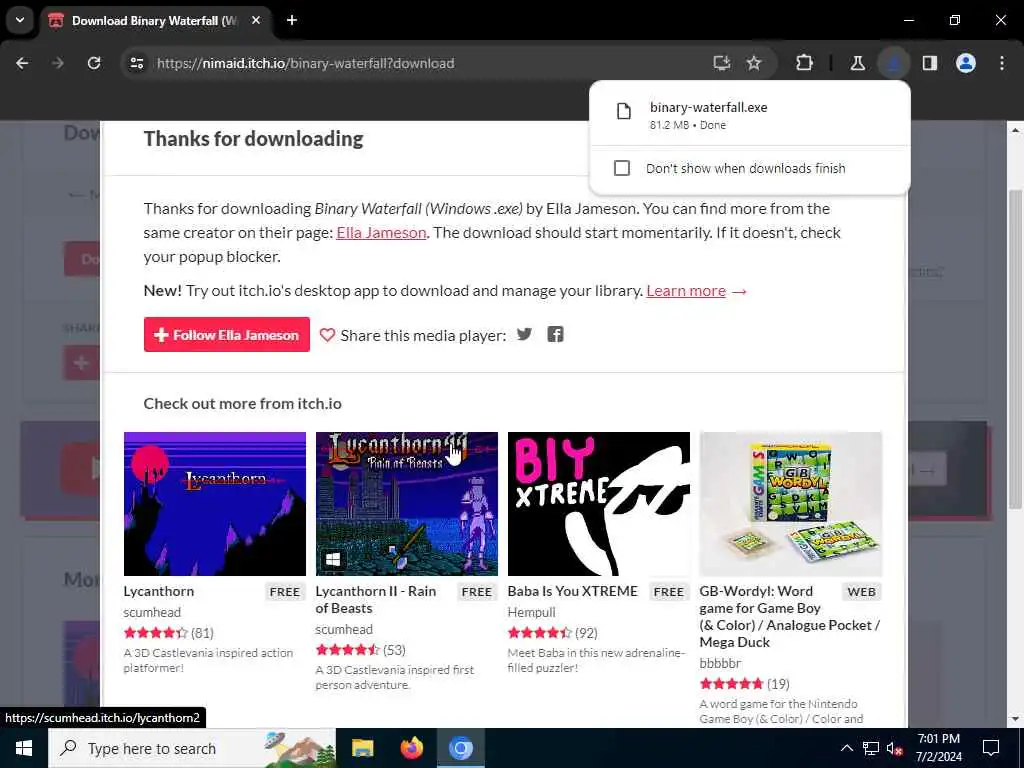The height and width of the screenshot is (768, 1024).
Task: Click the muted volume tray icon
Action: pos(895,748)
